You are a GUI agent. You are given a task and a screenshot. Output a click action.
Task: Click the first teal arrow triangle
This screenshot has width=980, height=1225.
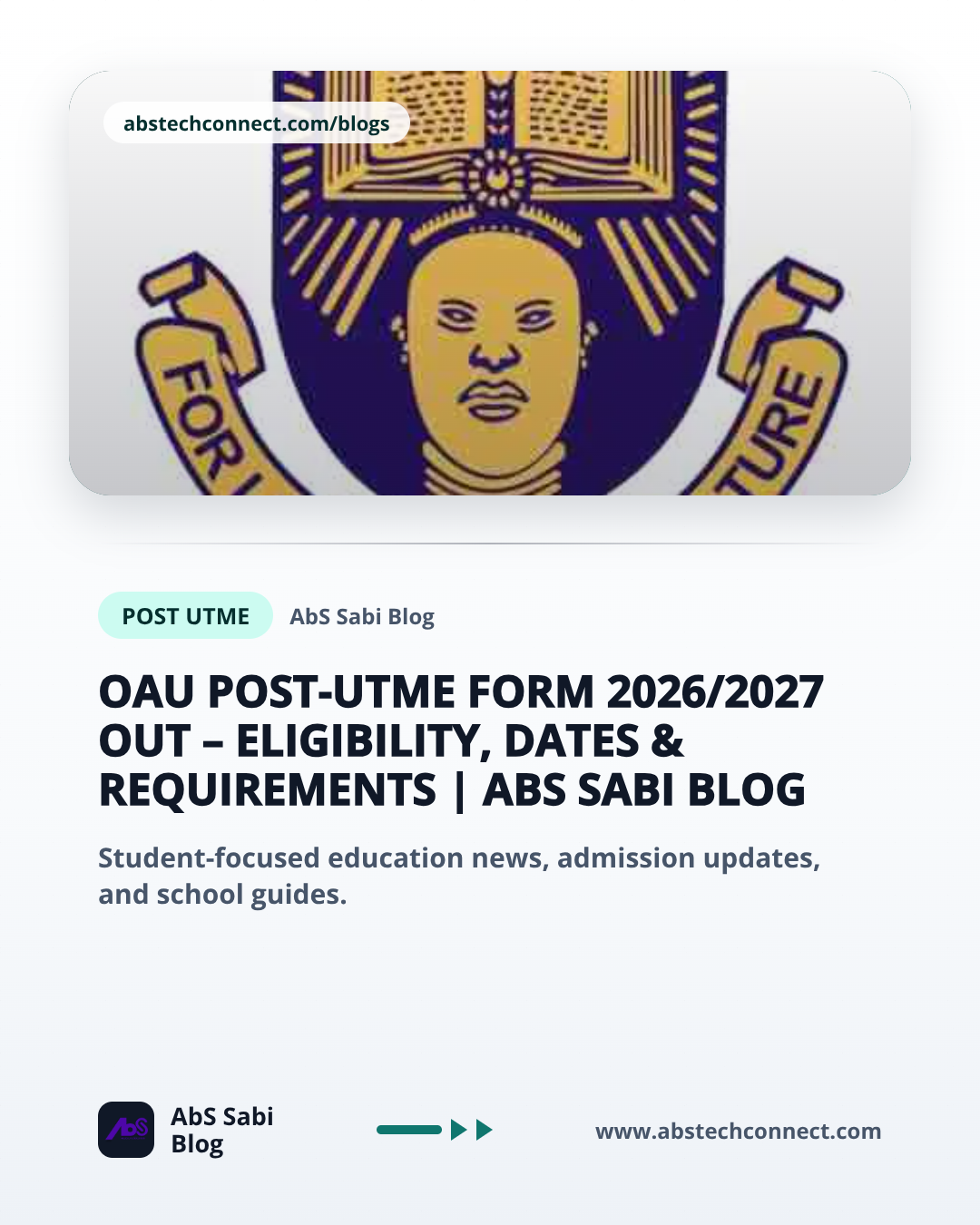(x=458, y=1130)
